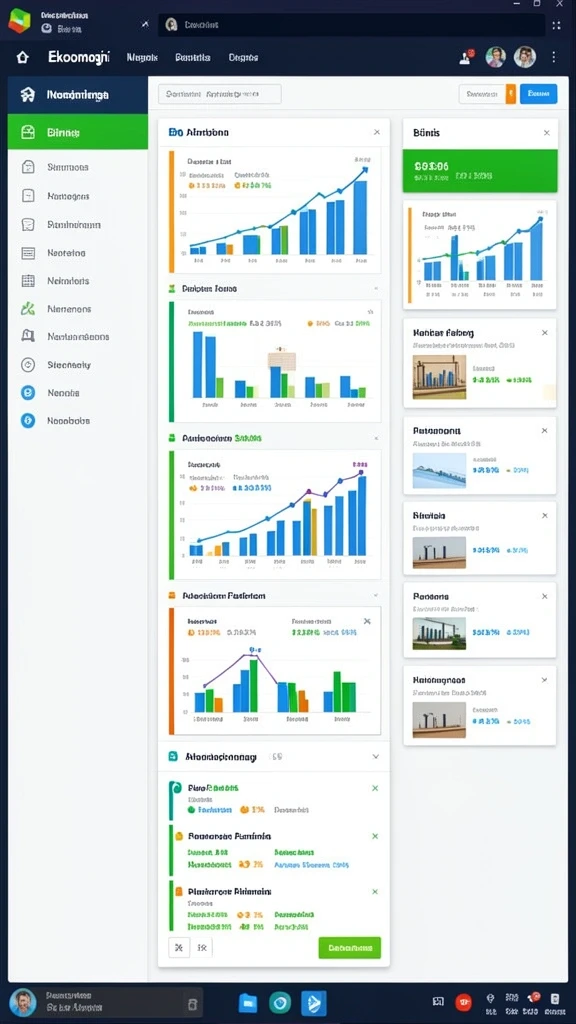Screen dimensions: 576x1024
Task: Open the thumbnail in the Kontos Fobog card
Action: (x=440, y=377)
